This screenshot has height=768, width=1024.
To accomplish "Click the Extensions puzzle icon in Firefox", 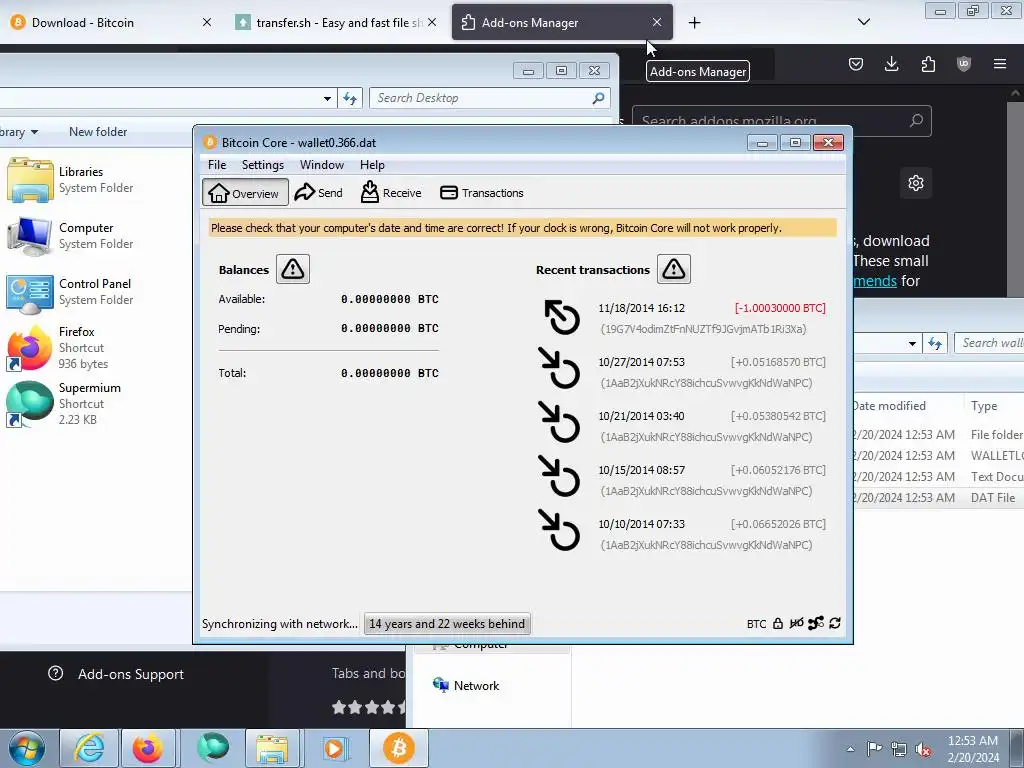I will [928, 64].
